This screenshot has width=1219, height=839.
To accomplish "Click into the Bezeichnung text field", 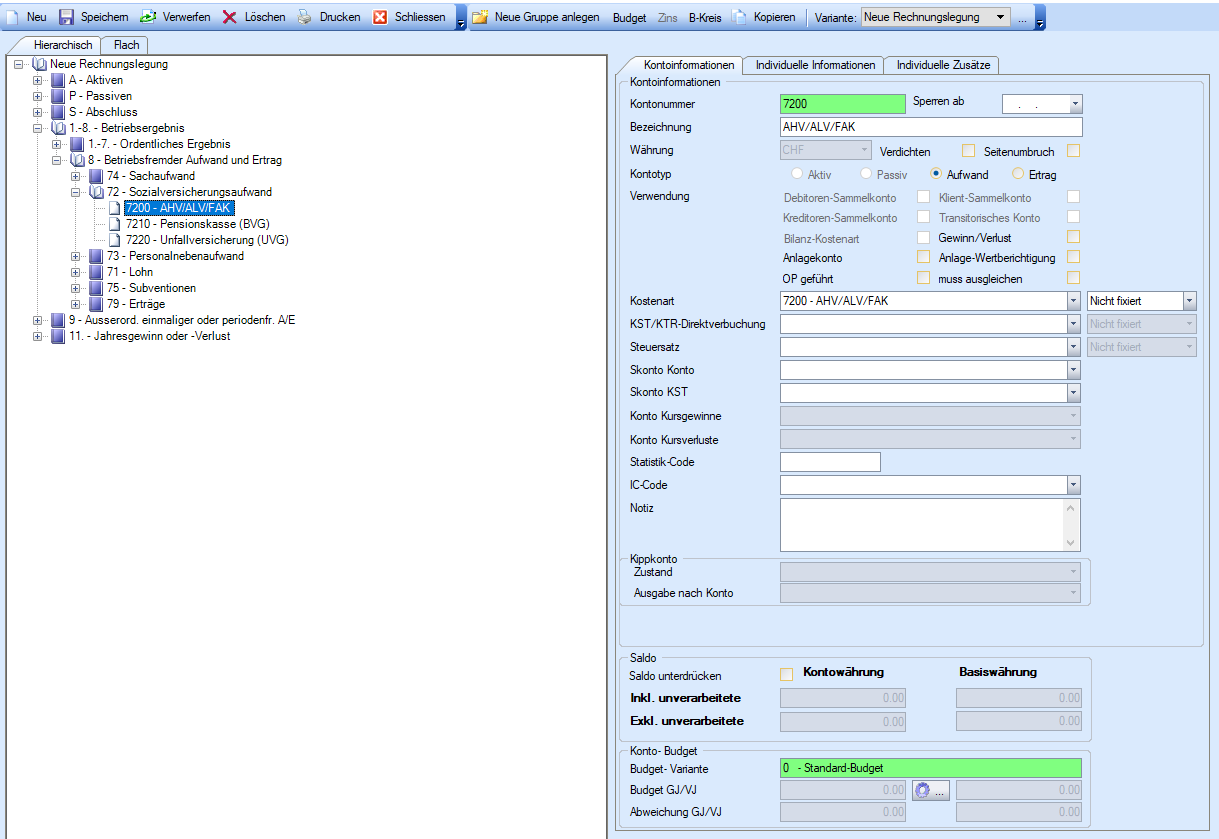I will tap(930, 127).
